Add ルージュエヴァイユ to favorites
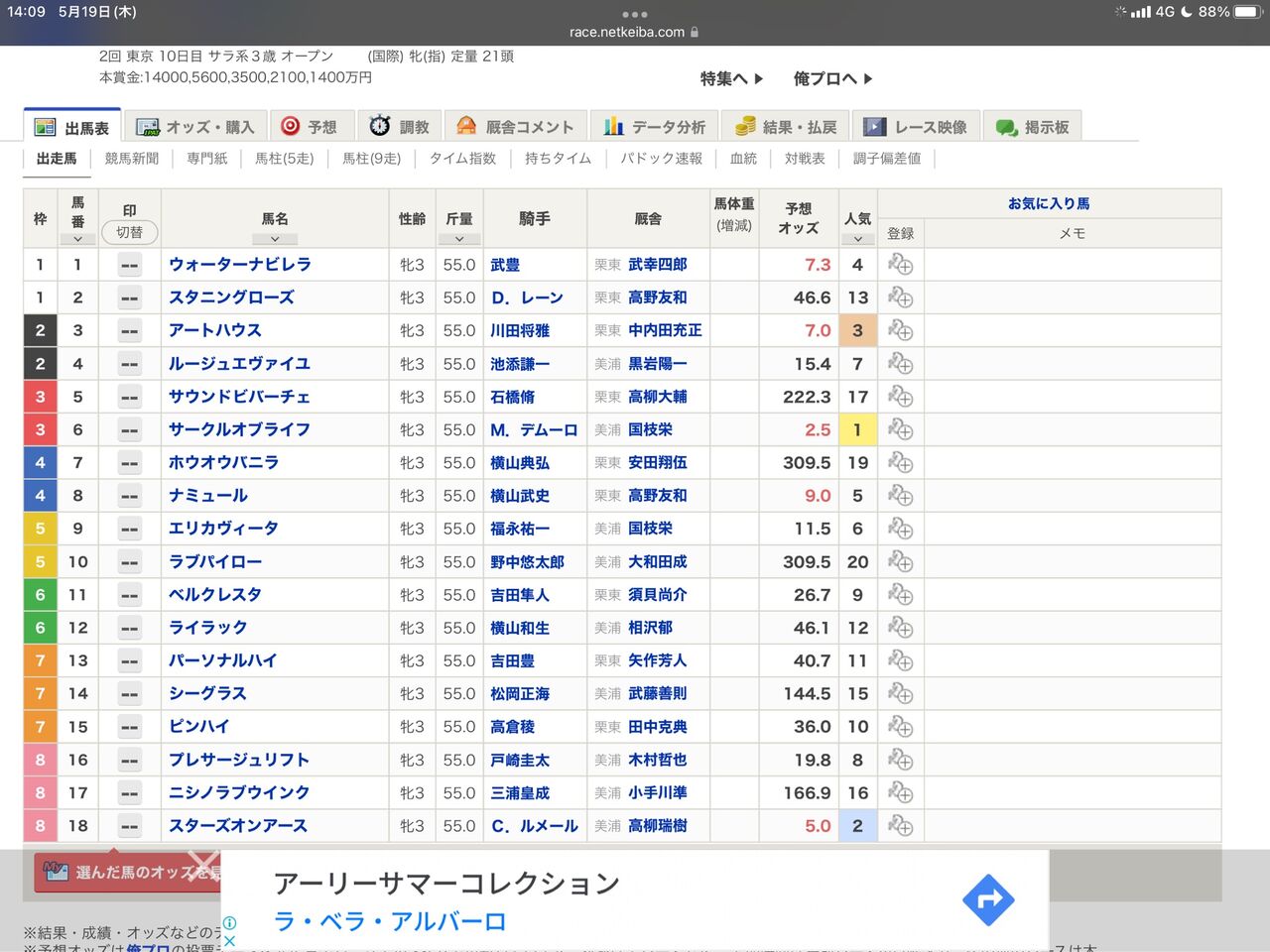The width and height of the screenshot is (1270, 952). (900, 364)
